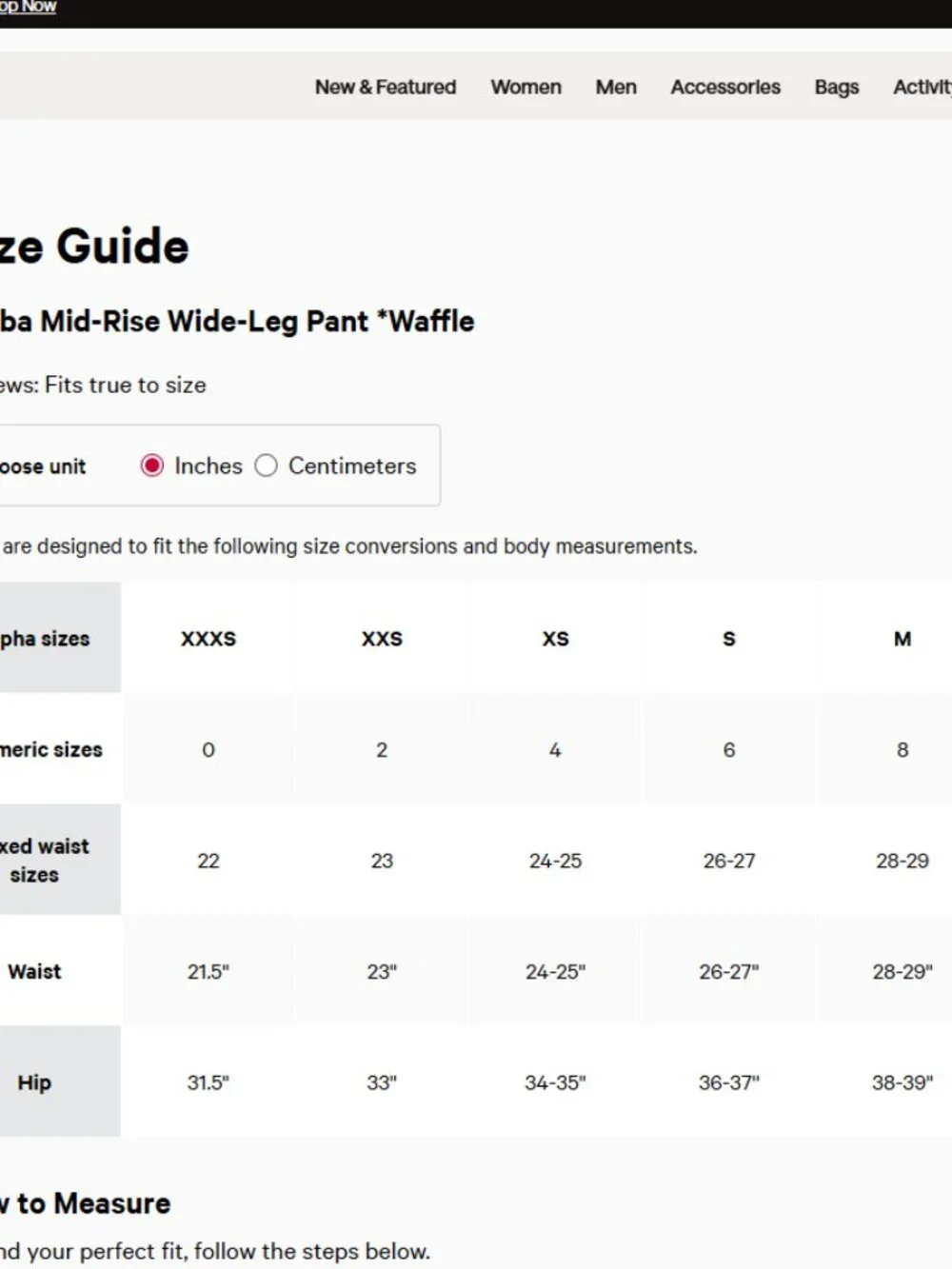Screen dimensions: 952x1269
Task: Click the Centimeters label text
Action: click(x=352, y=466)
